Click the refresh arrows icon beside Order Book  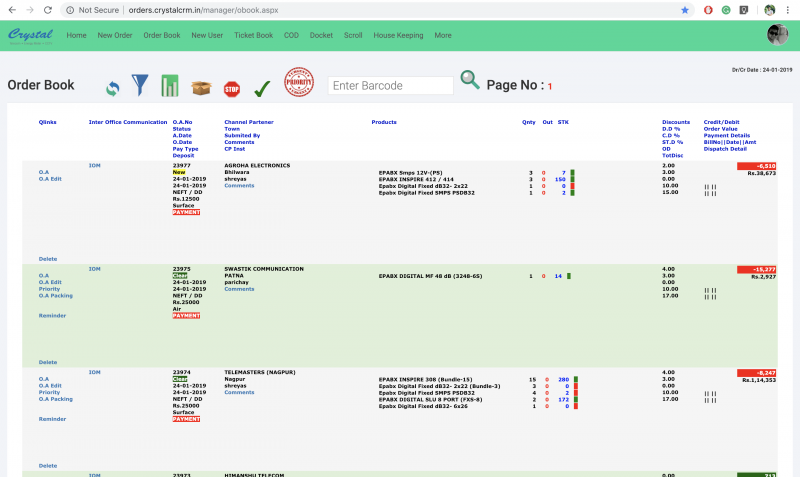113,89
